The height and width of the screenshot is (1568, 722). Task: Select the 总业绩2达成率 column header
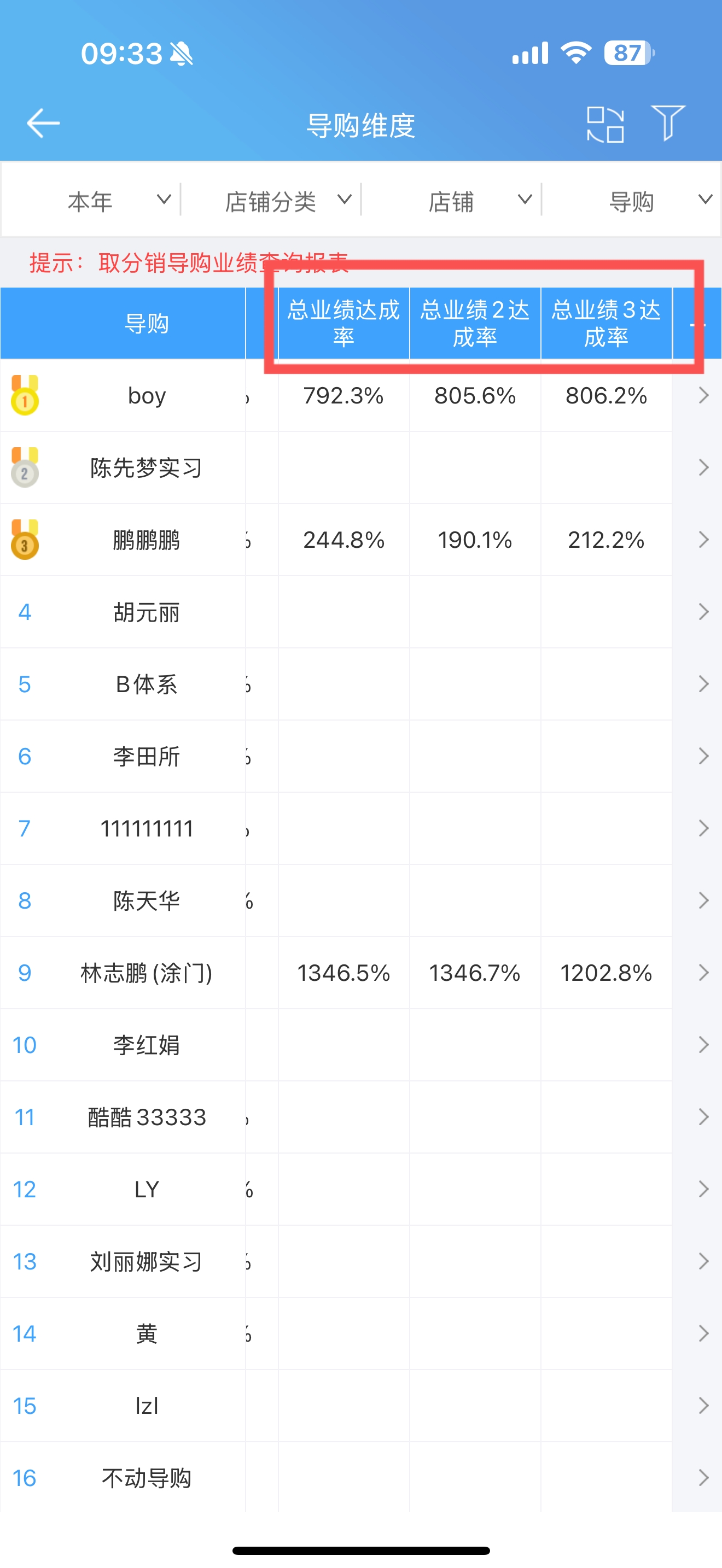[x=475, y=323]
